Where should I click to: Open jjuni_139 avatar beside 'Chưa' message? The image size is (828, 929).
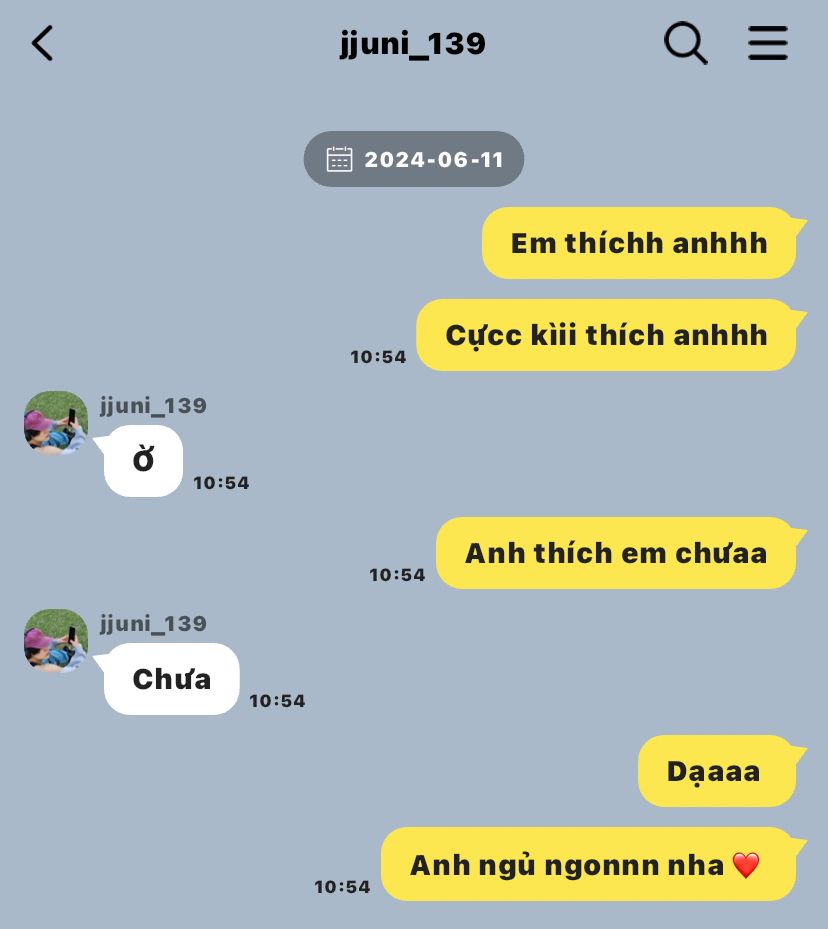click(x=56, y=640)
